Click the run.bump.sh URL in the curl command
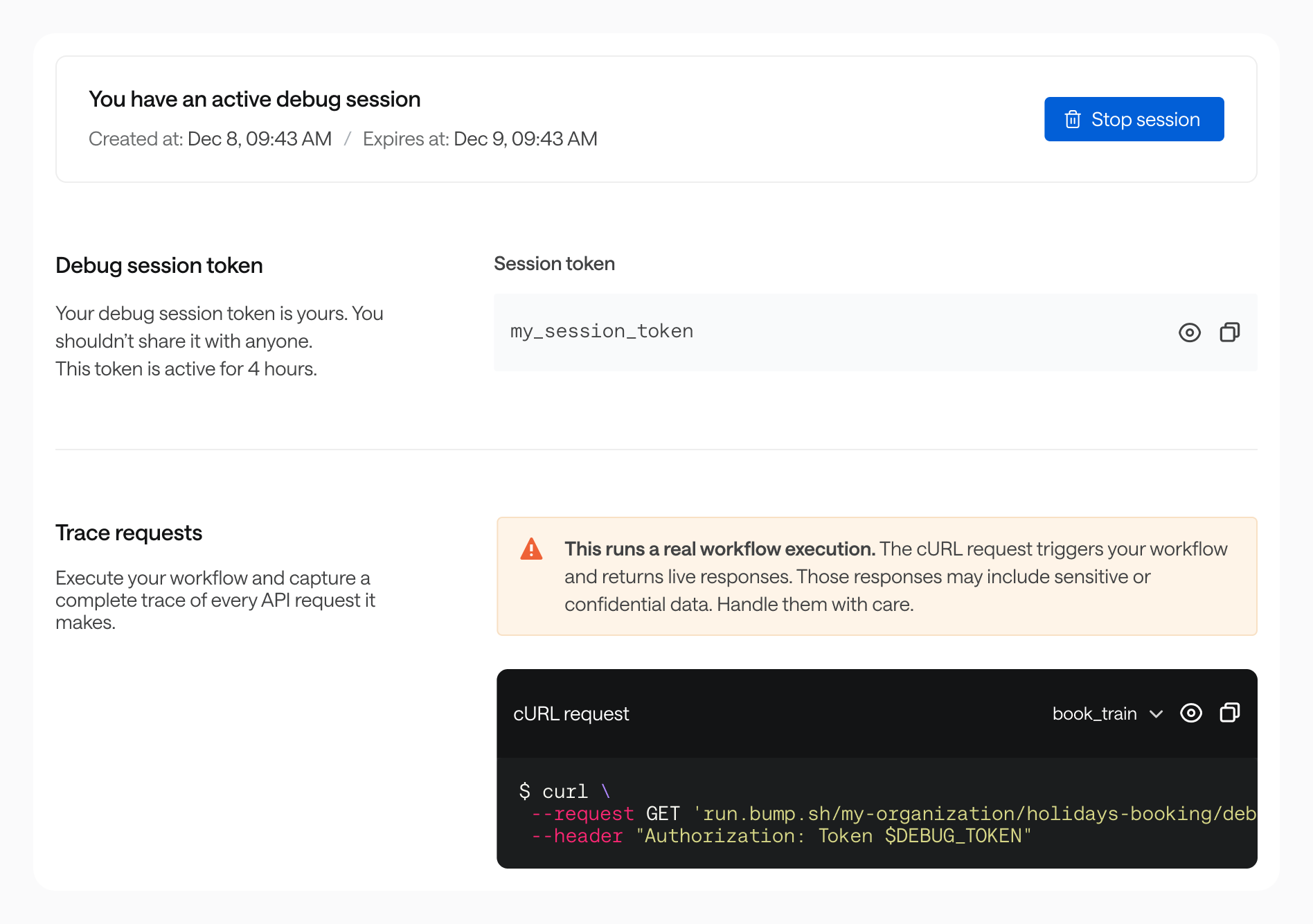The image size is (1313, 924). click(970, 814)
